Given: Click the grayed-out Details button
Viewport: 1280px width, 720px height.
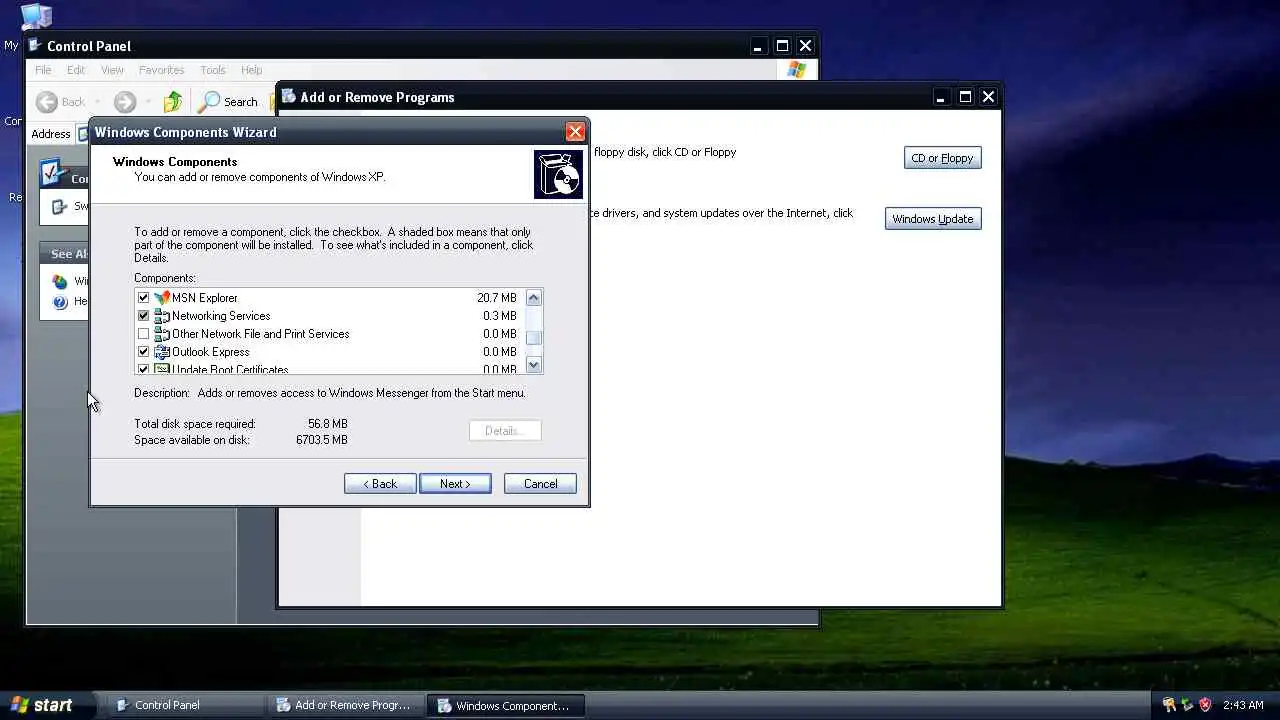Looking at the screenshot, I should pos(505,431).
